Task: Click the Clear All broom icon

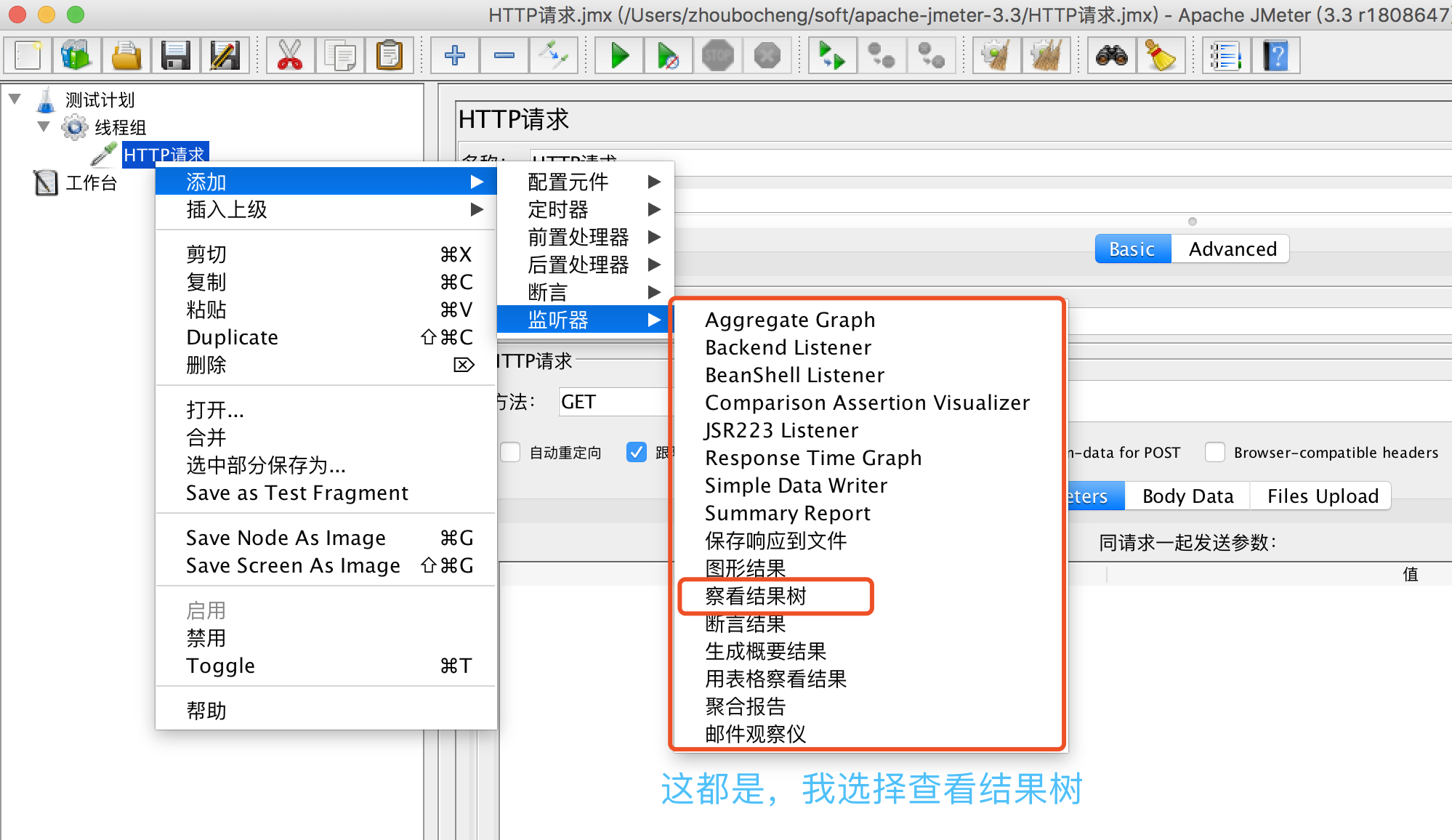Action: coord(1046,55)
